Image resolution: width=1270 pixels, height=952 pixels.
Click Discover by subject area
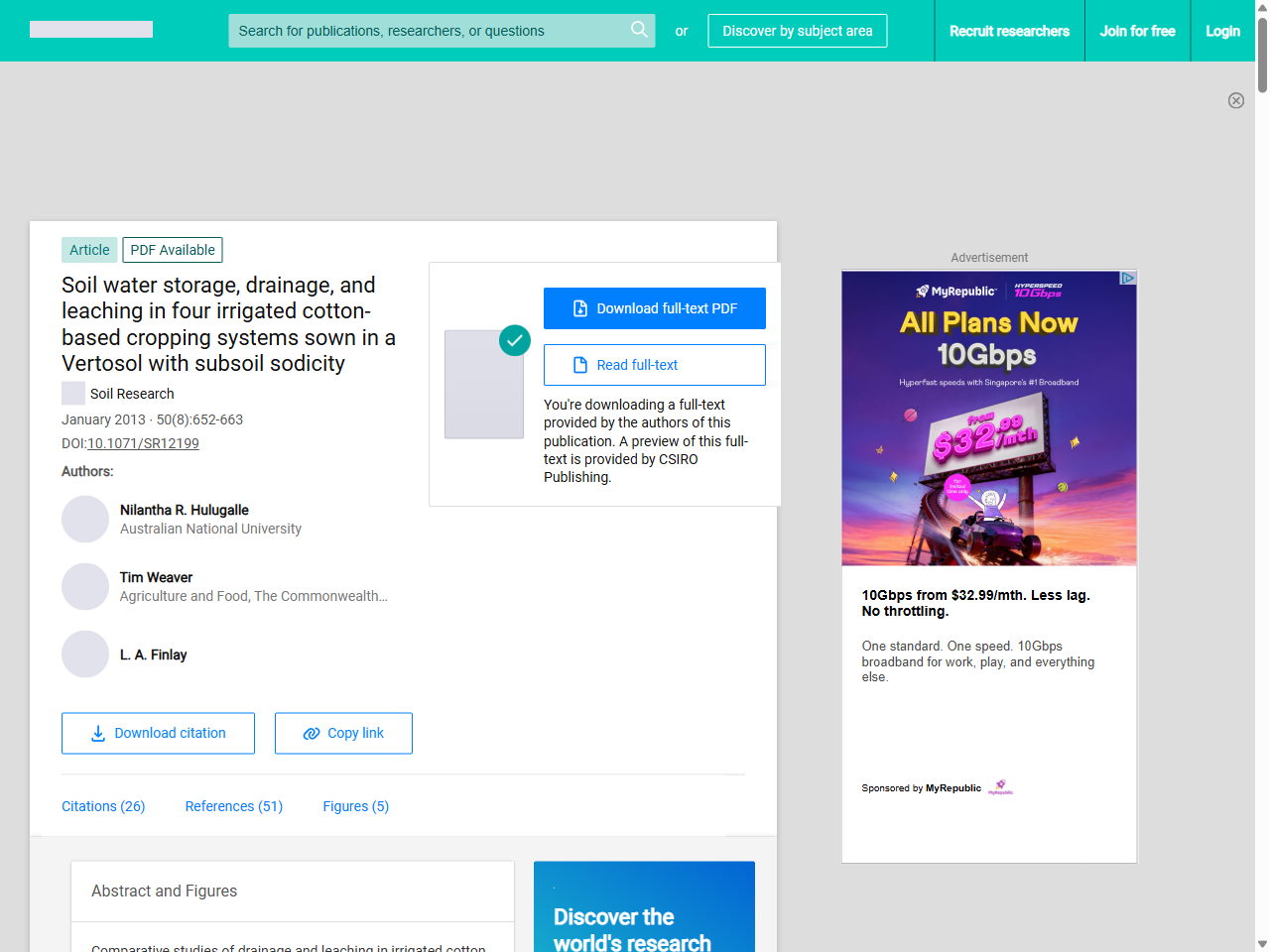[797, 31]
